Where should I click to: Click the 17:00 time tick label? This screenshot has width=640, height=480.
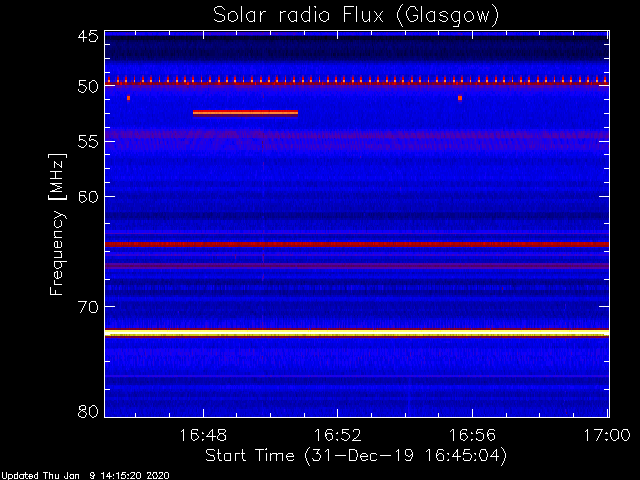tap(607, 435)
